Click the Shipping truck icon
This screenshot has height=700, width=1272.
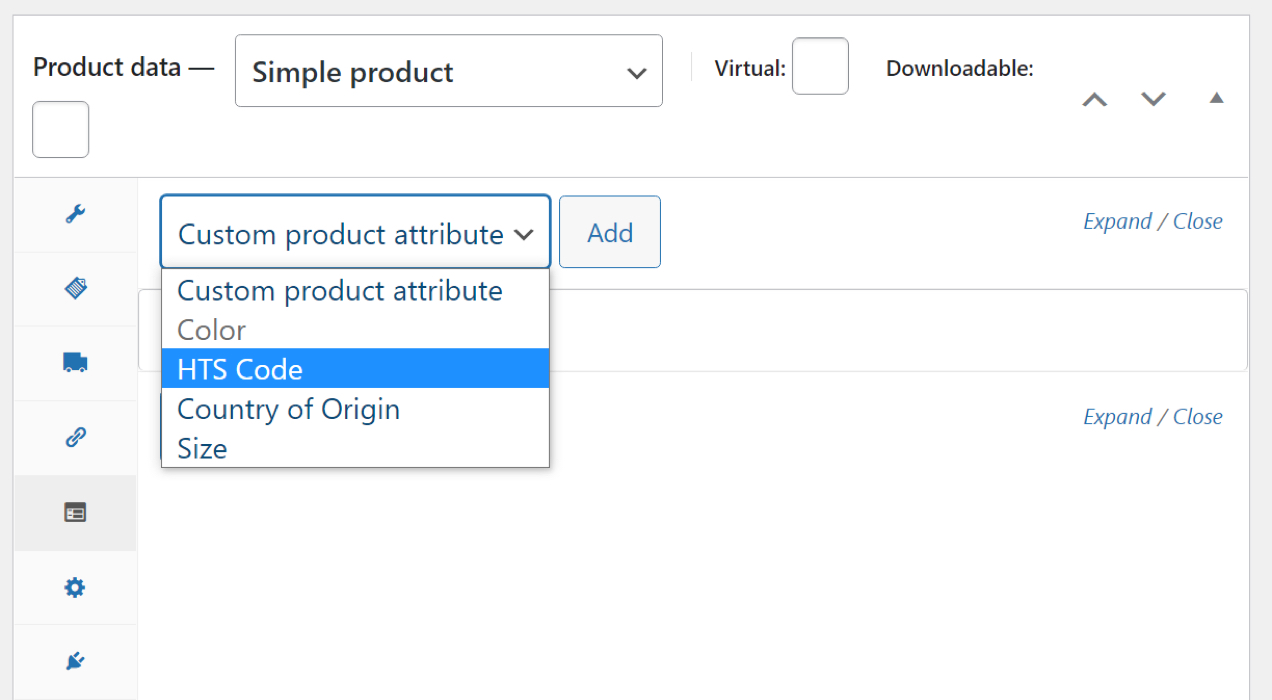(x=75, y=362)
